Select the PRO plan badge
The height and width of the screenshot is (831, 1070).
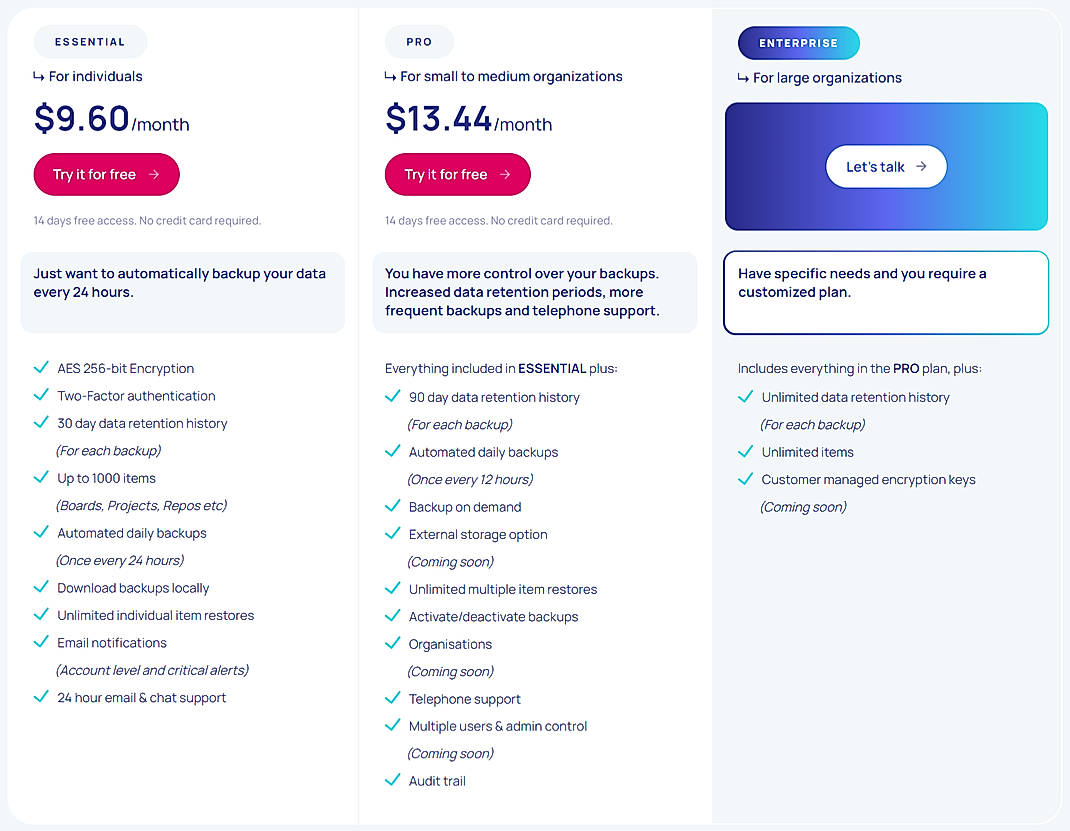(419, 41)
